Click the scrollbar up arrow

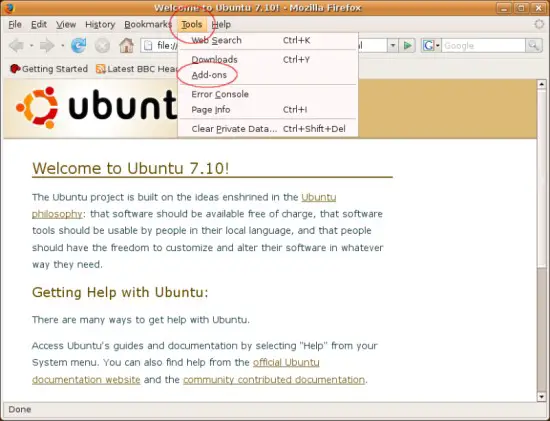(542, 84)
